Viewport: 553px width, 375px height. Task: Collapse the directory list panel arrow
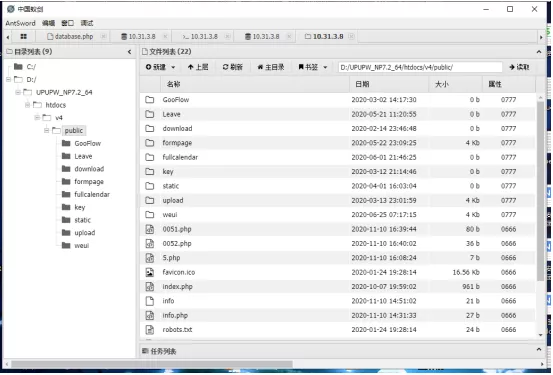point(130,52)
